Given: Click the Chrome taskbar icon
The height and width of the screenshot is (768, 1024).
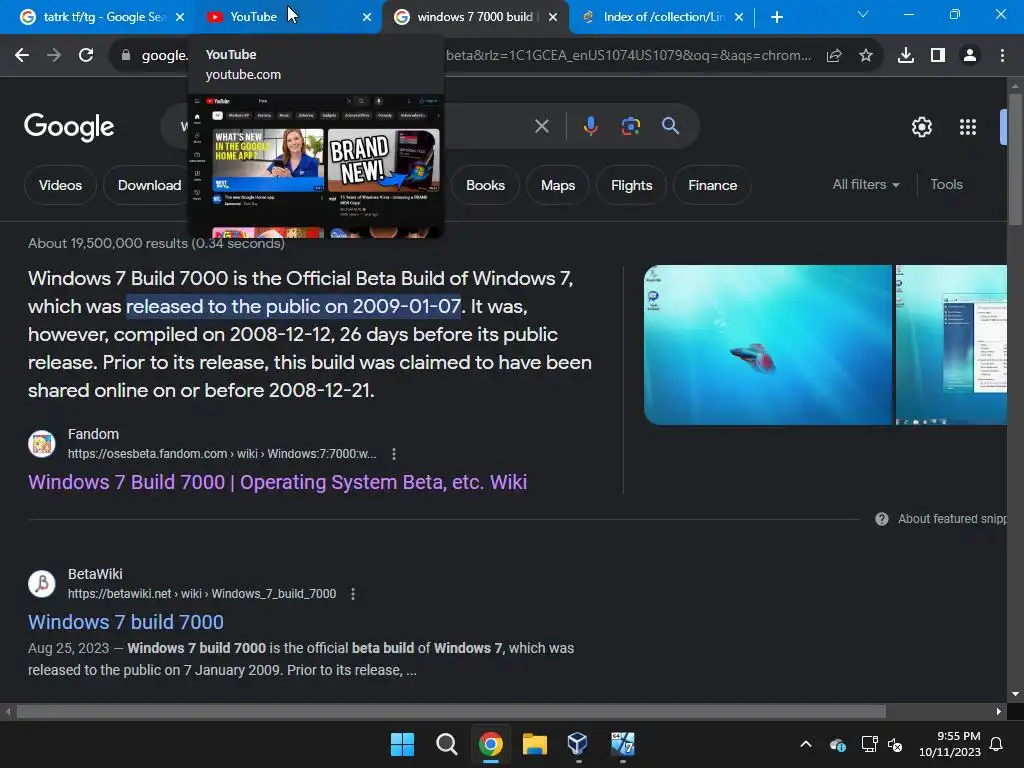Looking at the screenshot, I should (491, 744).
